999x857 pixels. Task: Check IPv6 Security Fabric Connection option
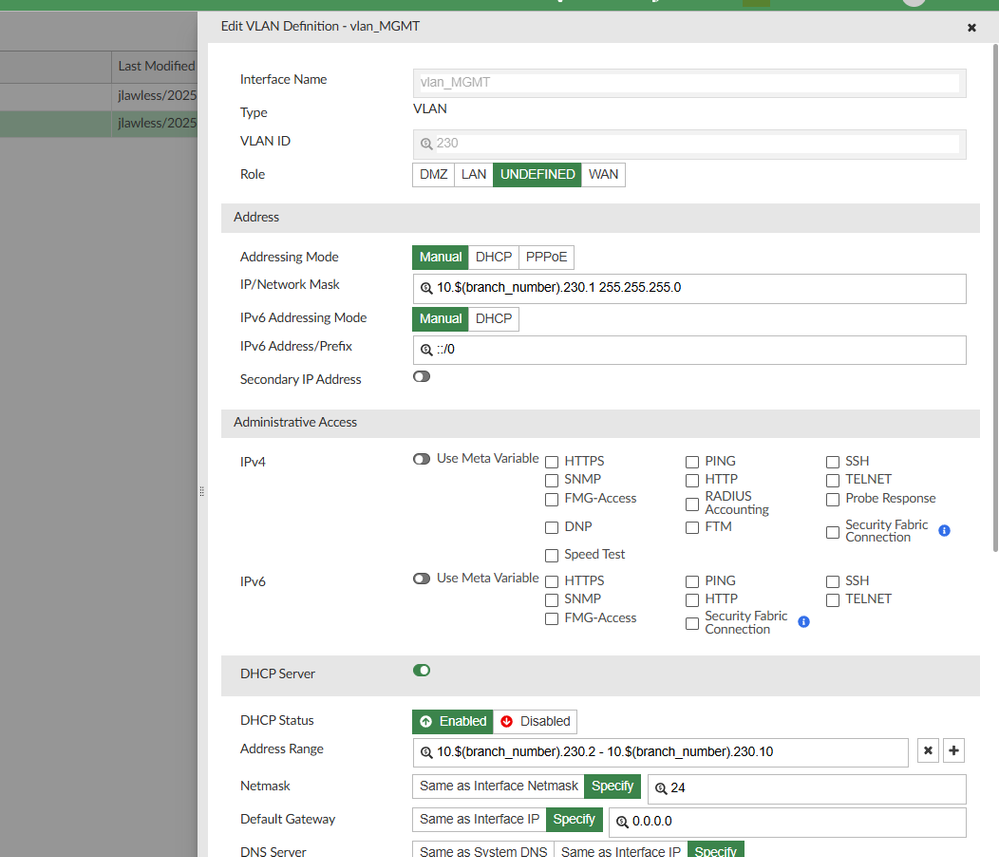pos(692,623)
